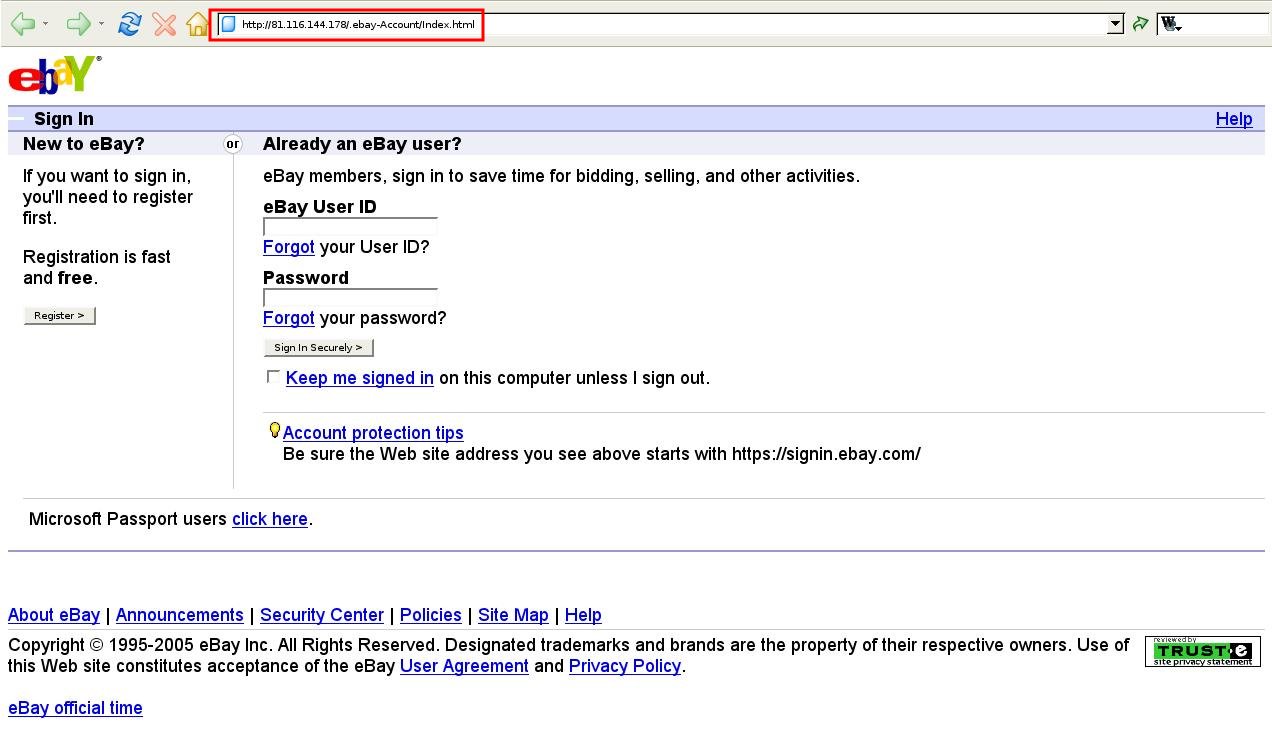This screenshot has width=1272, height=738.
Task: Click the lightbulb icon beside Account protection tips
Action: (274, 431)
